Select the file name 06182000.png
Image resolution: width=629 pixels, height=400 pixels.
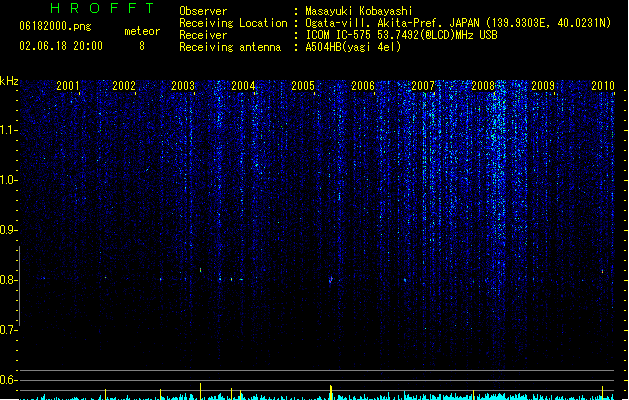coord(55,26)
